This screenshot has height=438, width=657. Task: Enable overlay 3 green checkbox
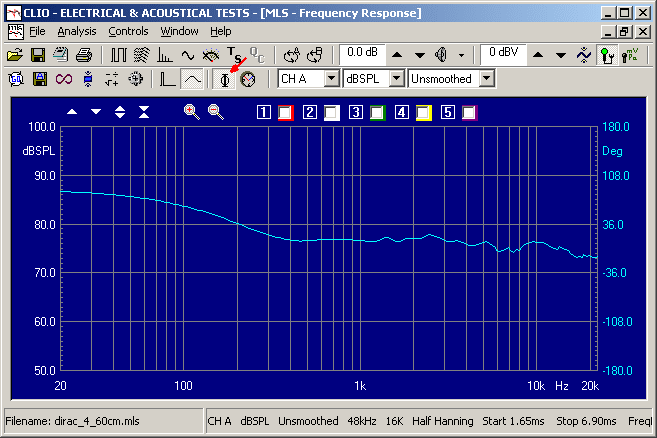[377, 112]
